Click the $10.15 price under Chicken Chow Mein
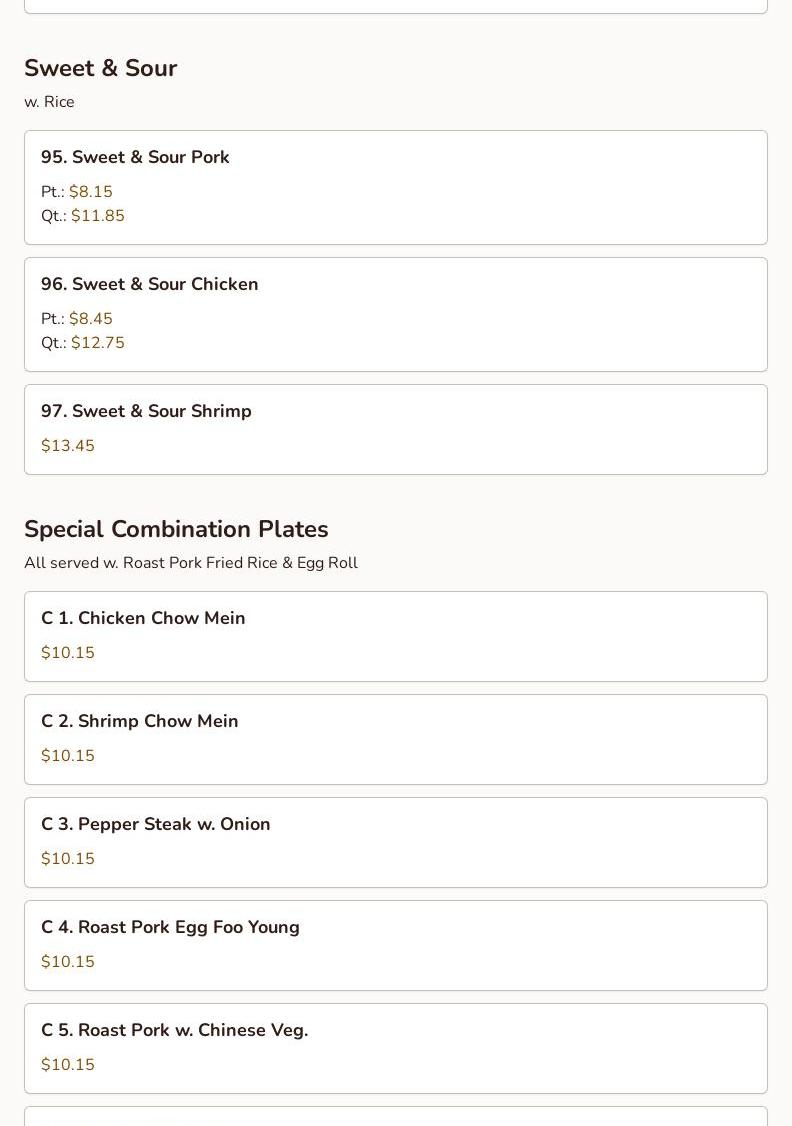The image size is (792, 1126). click(x=67, y=652)
